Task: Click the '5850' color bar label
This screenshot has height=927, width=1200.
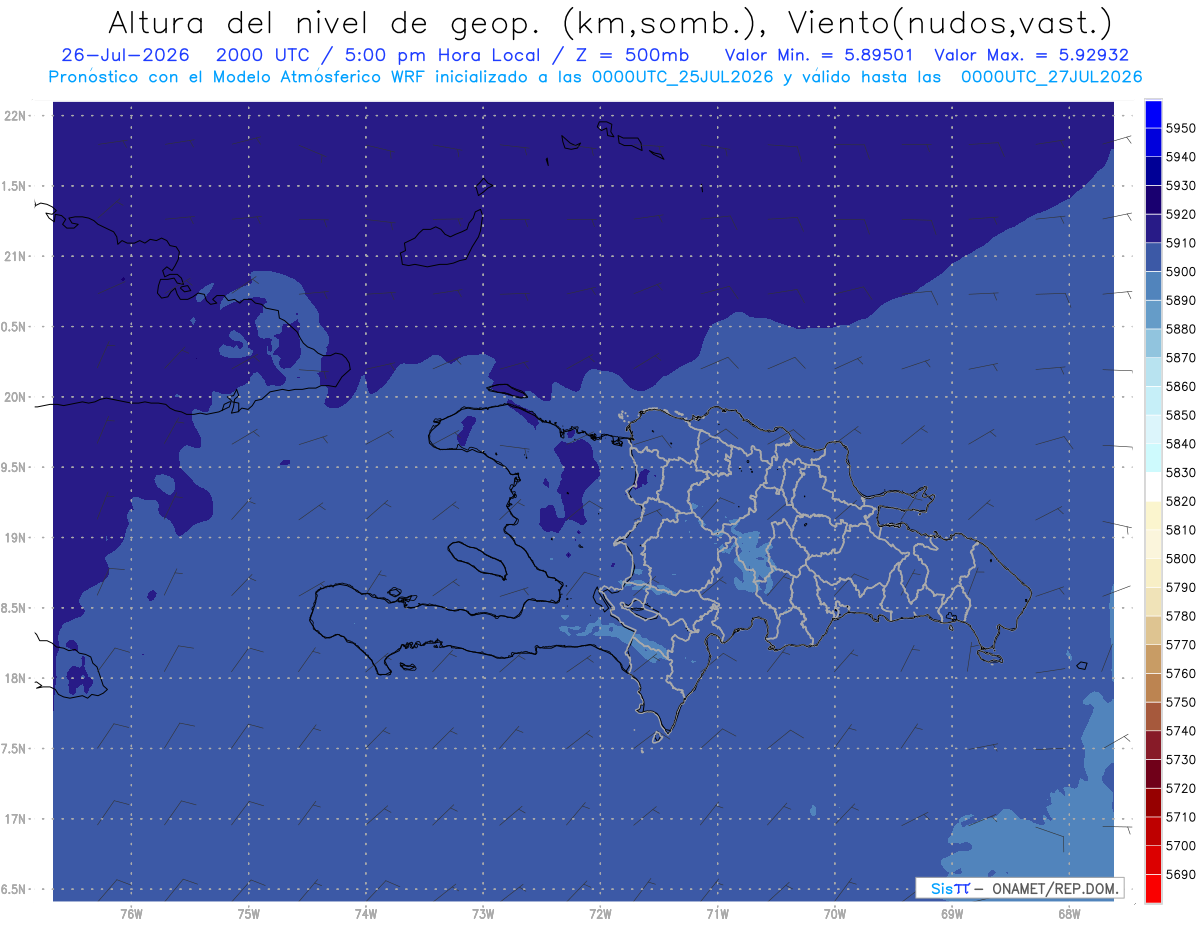Action: click(1180, 415)
